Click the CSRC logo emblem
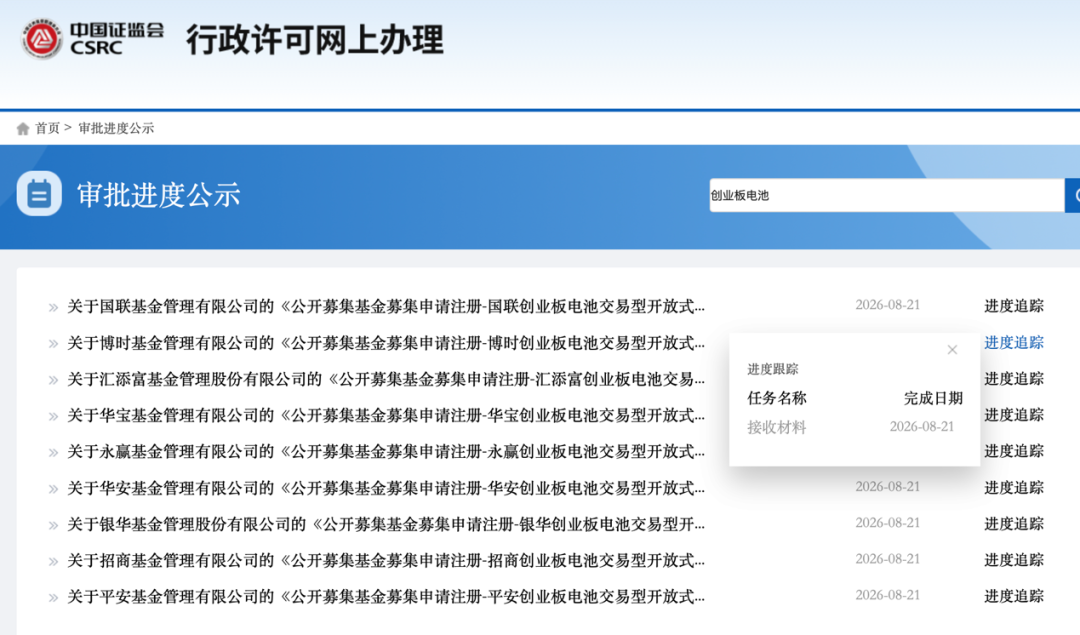The image size is (1080, 635). [x=41, y=39]
